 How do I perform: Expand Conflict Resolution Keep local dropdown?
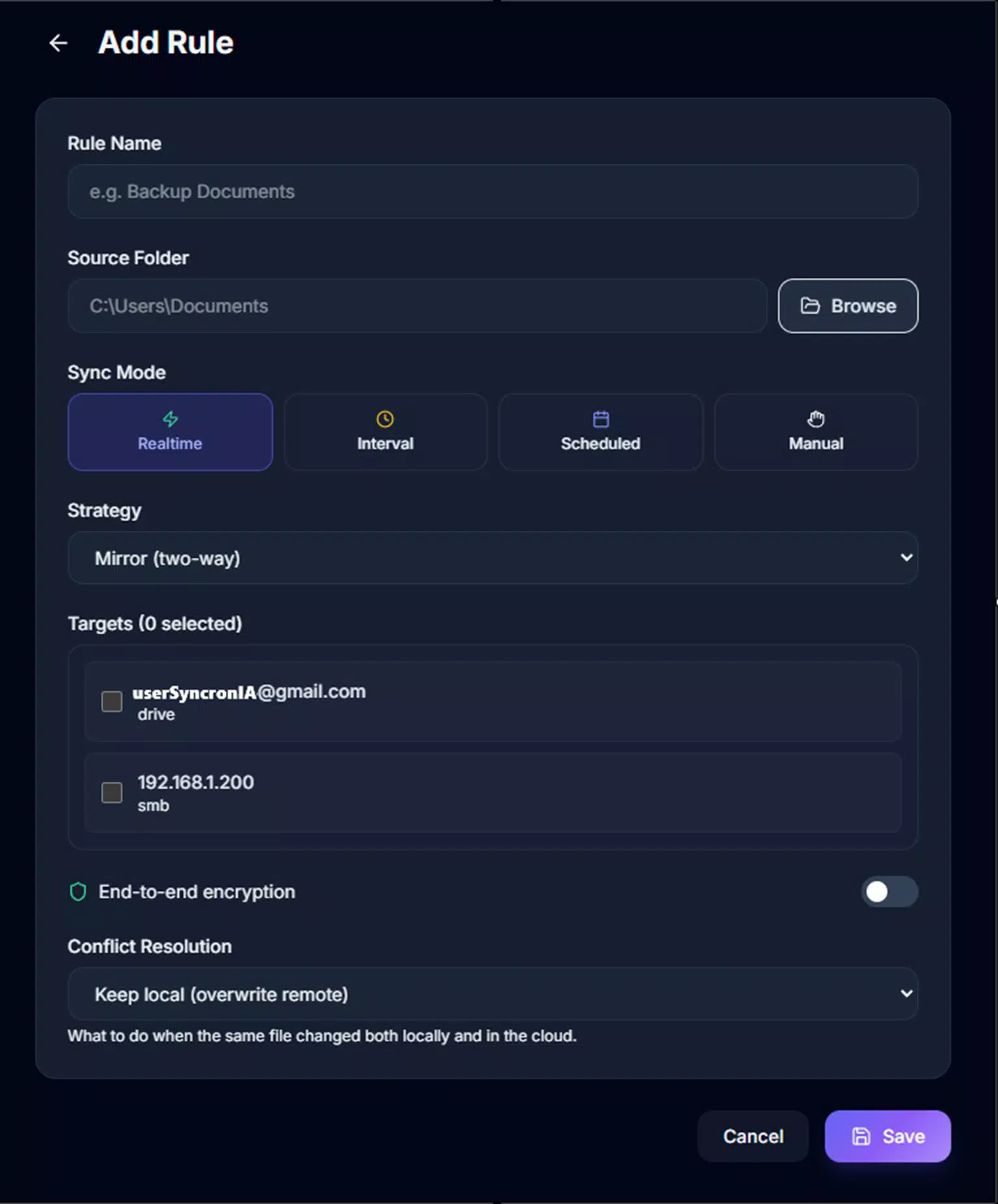coord(492,994)
